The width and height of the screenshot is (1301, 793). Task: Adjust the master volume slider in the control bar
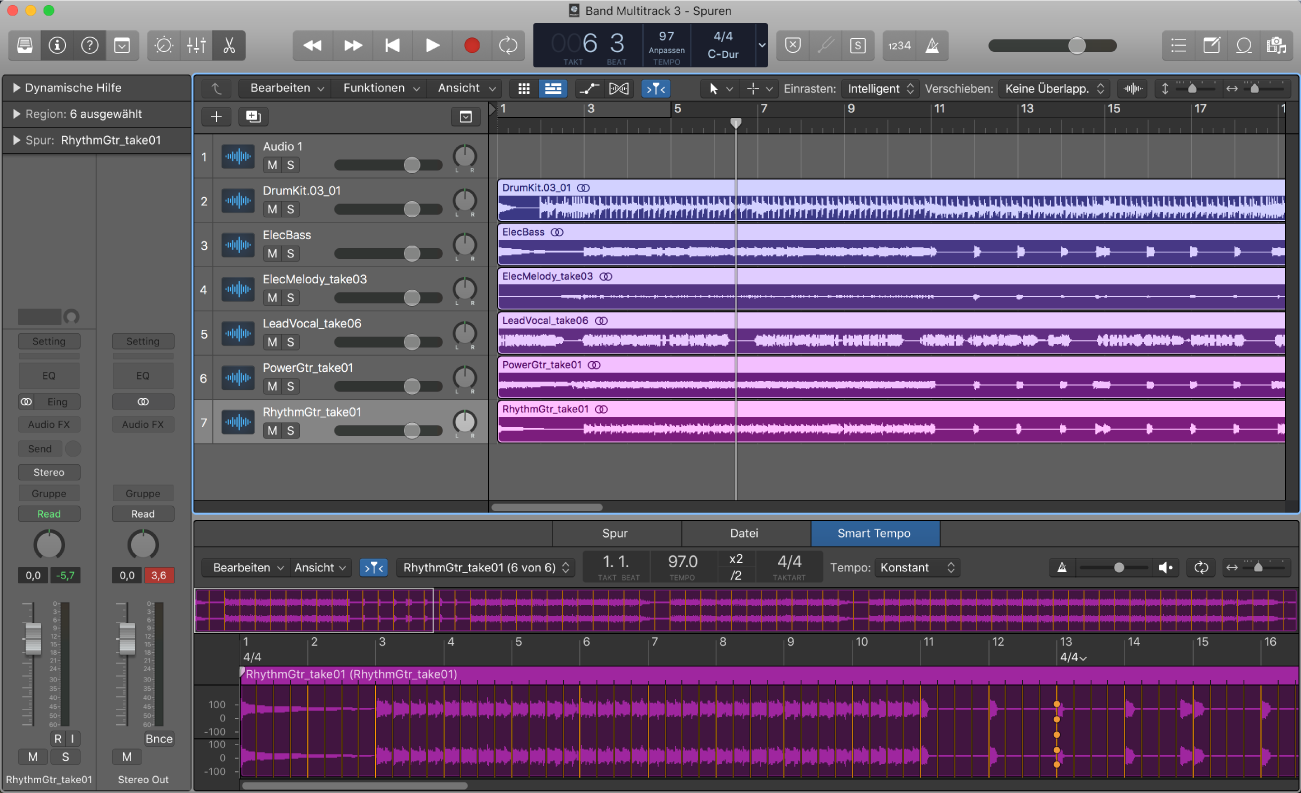tap(1077, 45)
